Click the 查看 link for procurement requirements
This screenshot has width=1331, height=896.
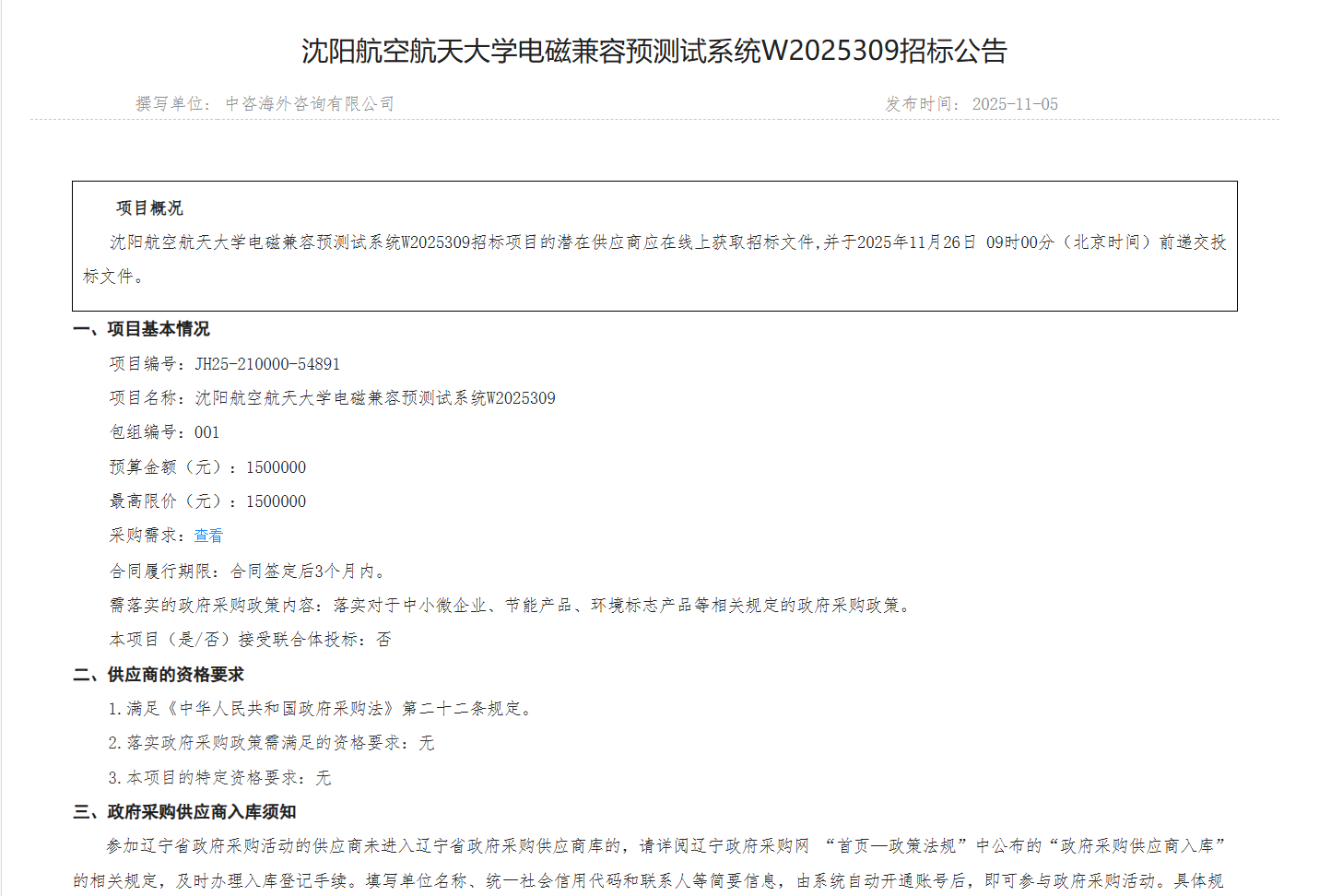pos(208,536)
